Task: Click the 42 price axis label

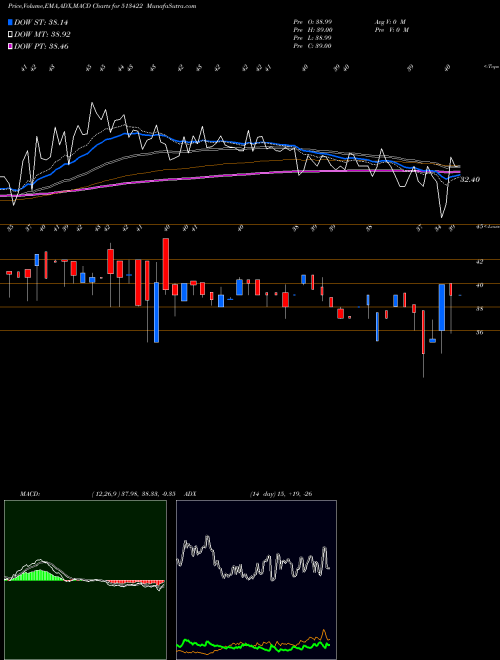Action: (x=479, y=262)
